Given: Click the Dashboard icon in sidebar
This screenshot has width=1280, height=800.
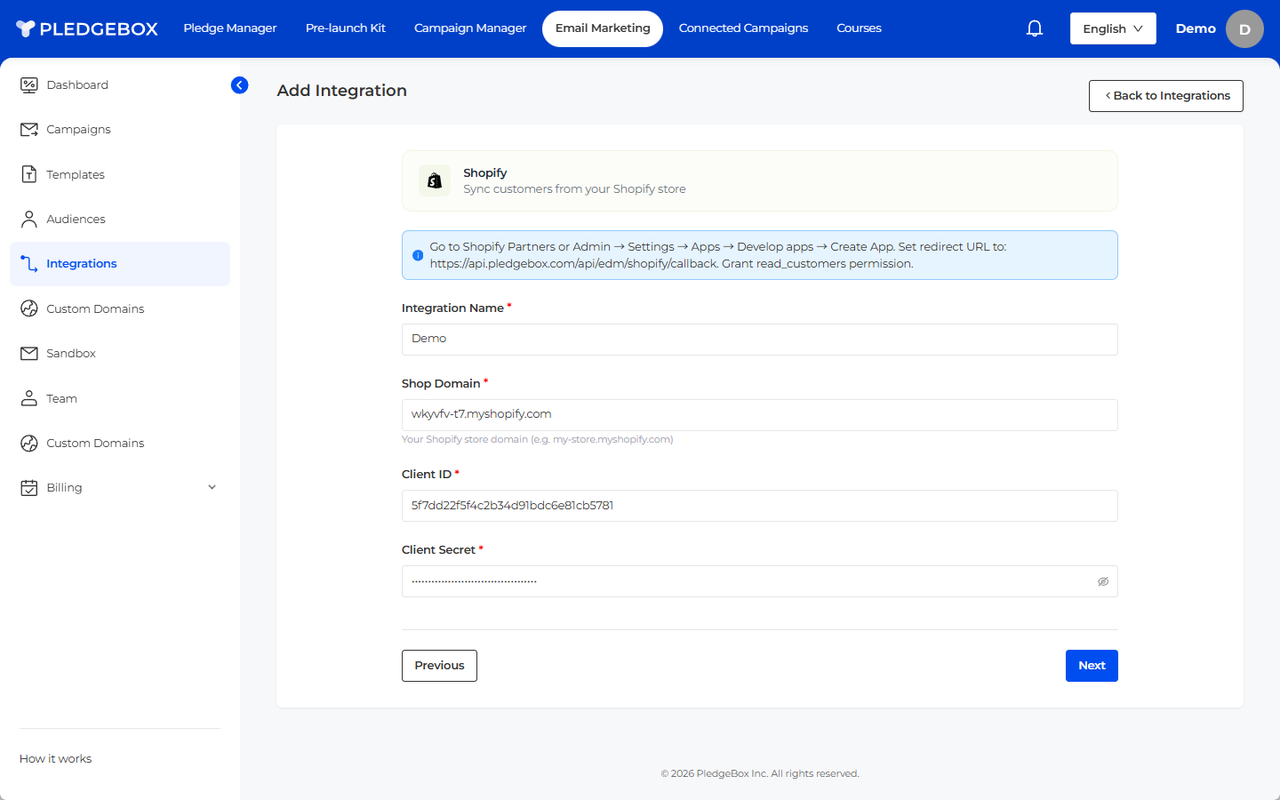Looking at the screenshot, I should coord(29,85).
